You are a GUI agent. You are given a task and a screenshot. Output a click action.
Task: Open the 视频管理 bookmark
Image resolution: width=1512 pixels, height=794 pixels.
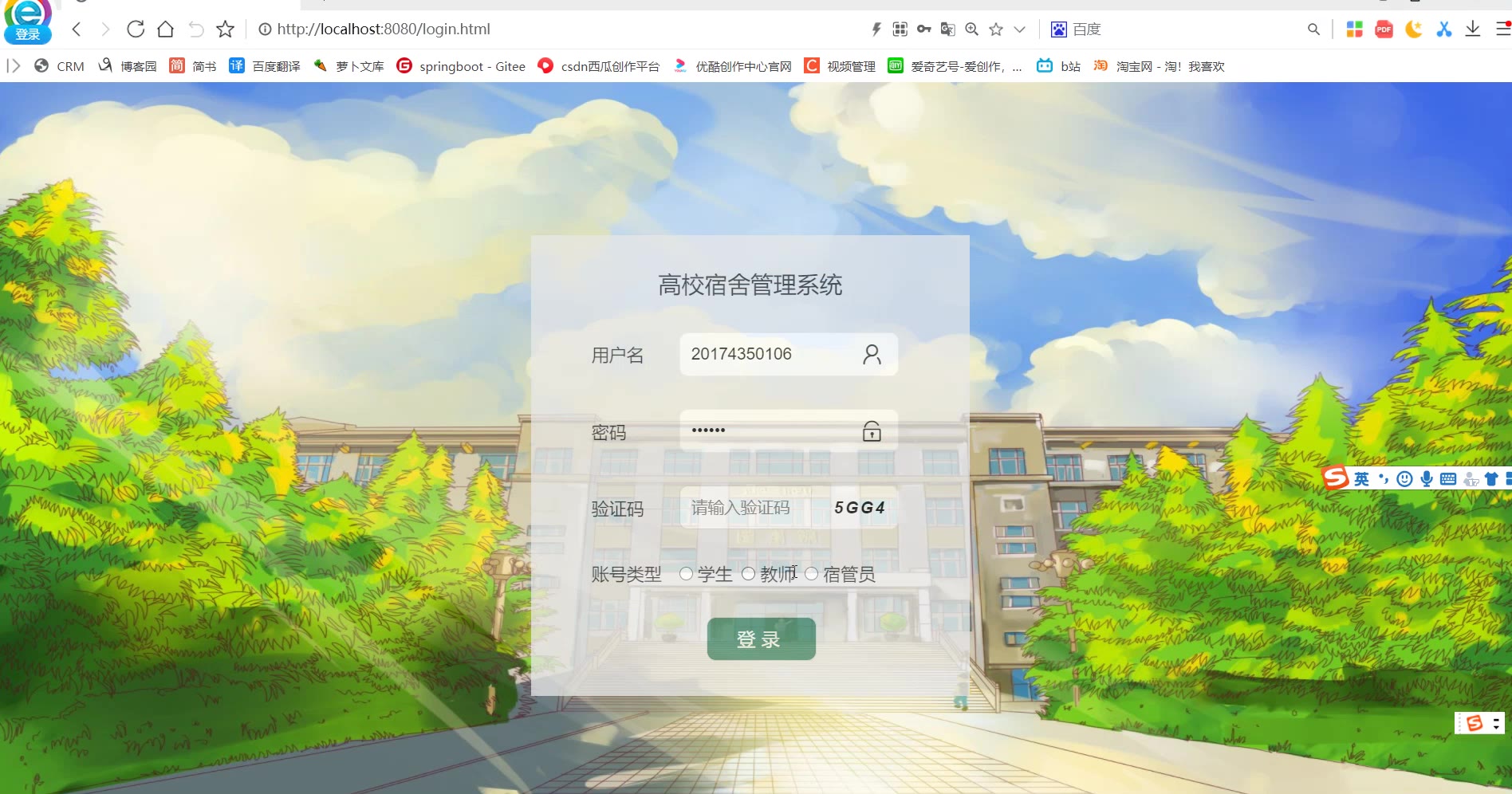840,66
